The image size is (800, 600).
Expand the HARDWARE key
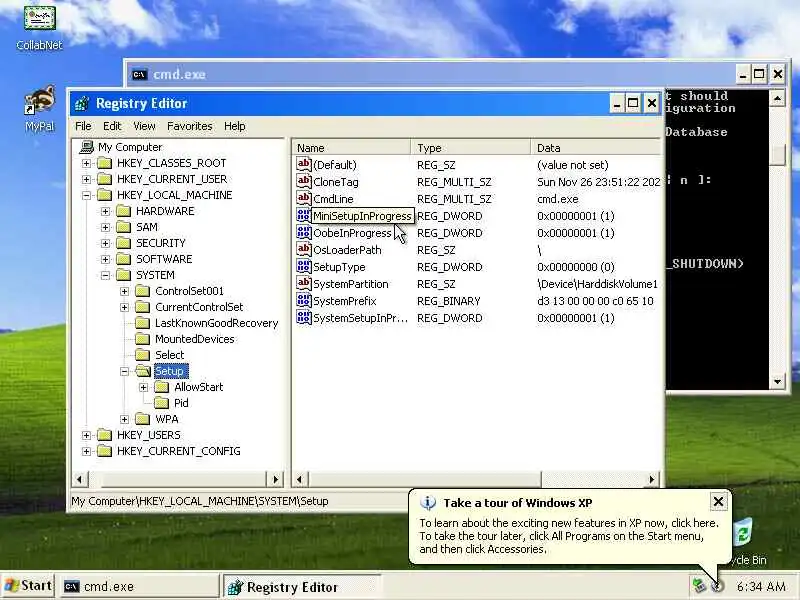point(105,211)
